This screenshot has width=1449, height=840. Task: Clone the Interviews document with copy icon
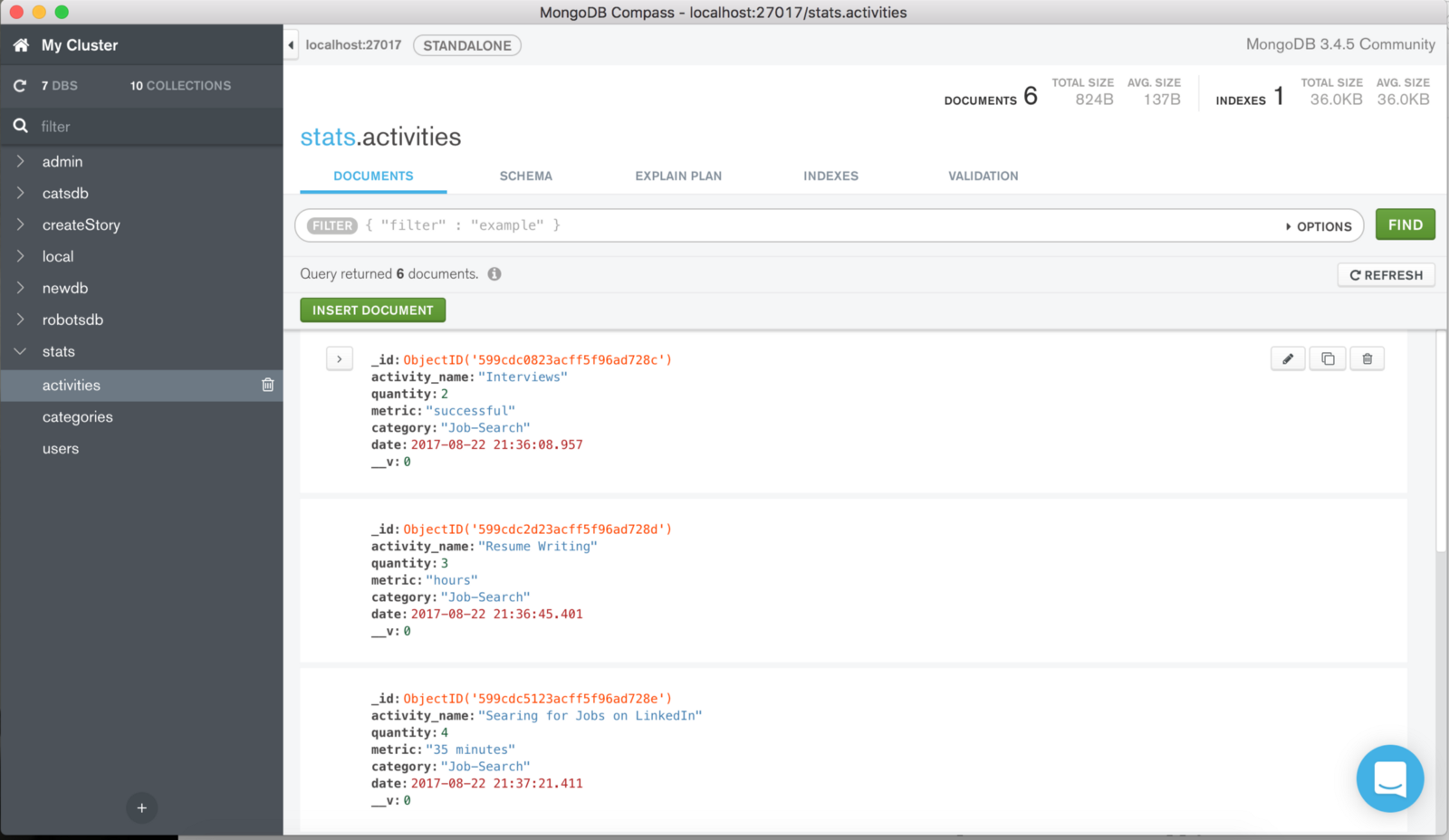1328,359
